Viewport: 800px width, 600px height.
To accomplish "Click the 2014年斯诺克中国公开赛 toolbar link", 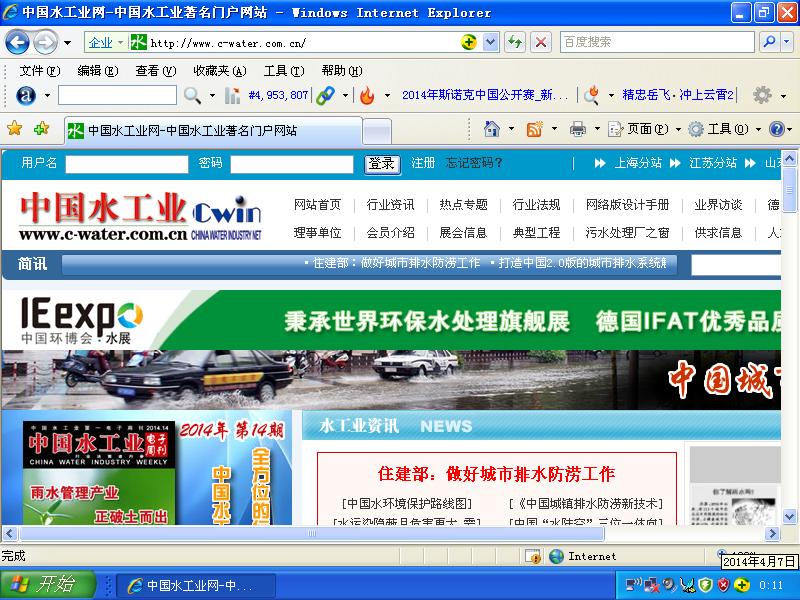I will (485, 95).
